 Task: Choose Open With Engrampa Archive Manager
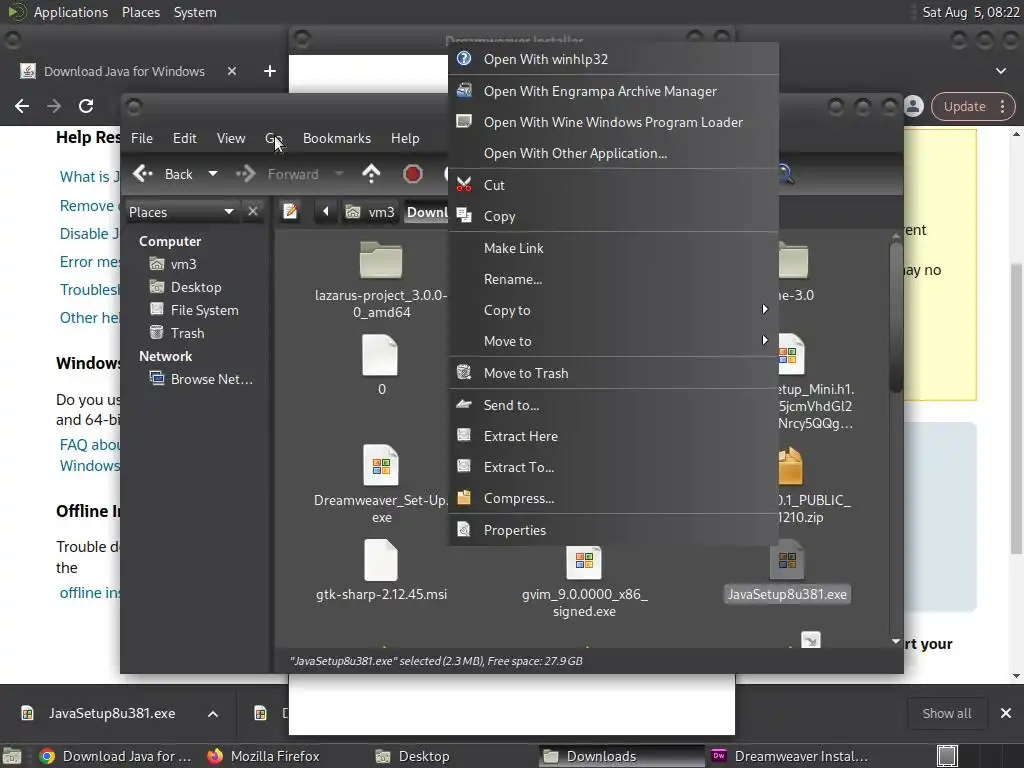613,91
